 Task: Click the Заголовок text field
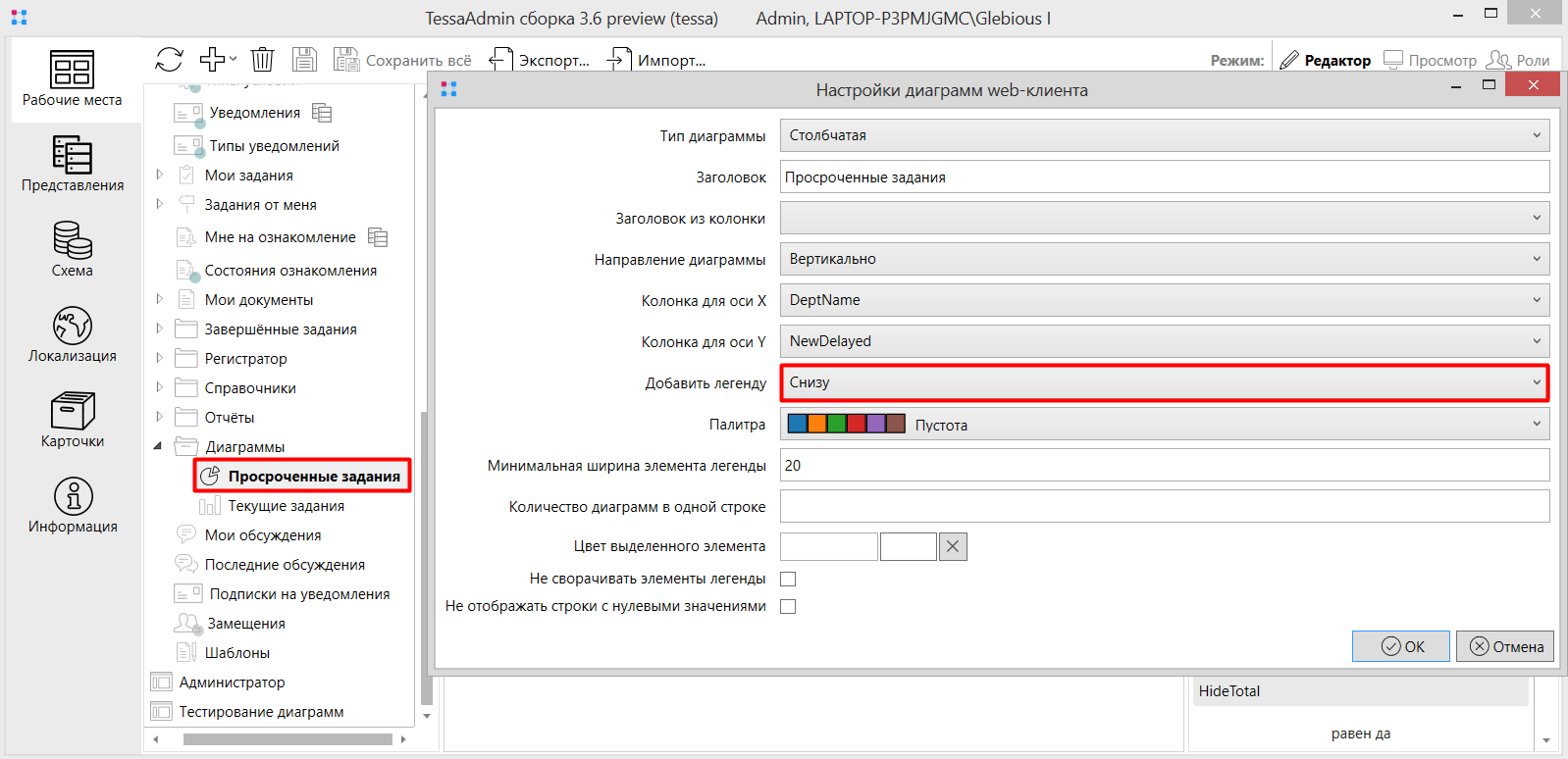(x=1164, y=177)
